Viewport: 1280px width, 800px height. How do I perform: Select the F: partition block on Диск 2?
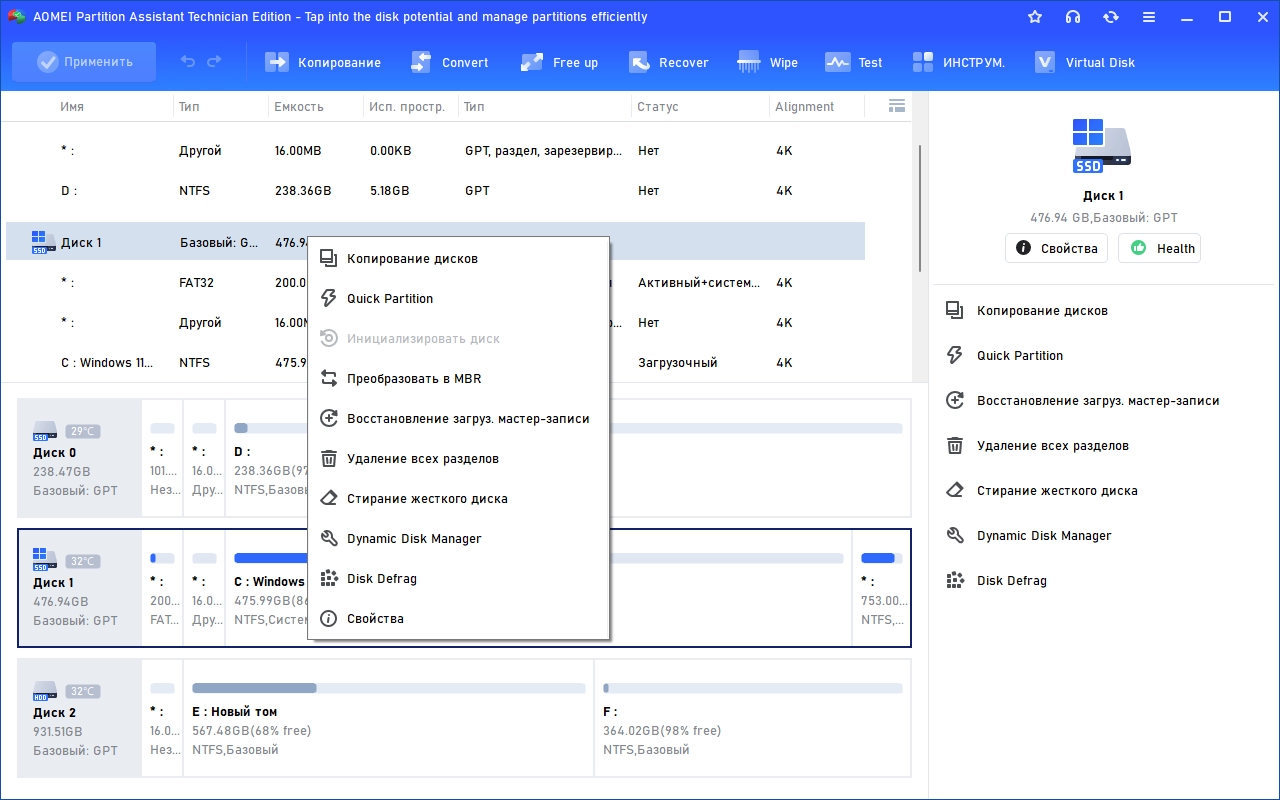tap(752, 718)
